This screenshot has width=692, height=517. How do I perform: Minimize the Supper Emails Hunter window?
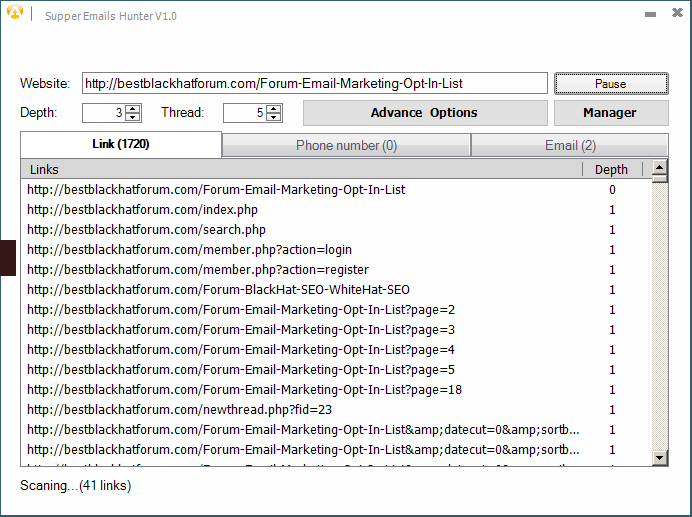650,15
